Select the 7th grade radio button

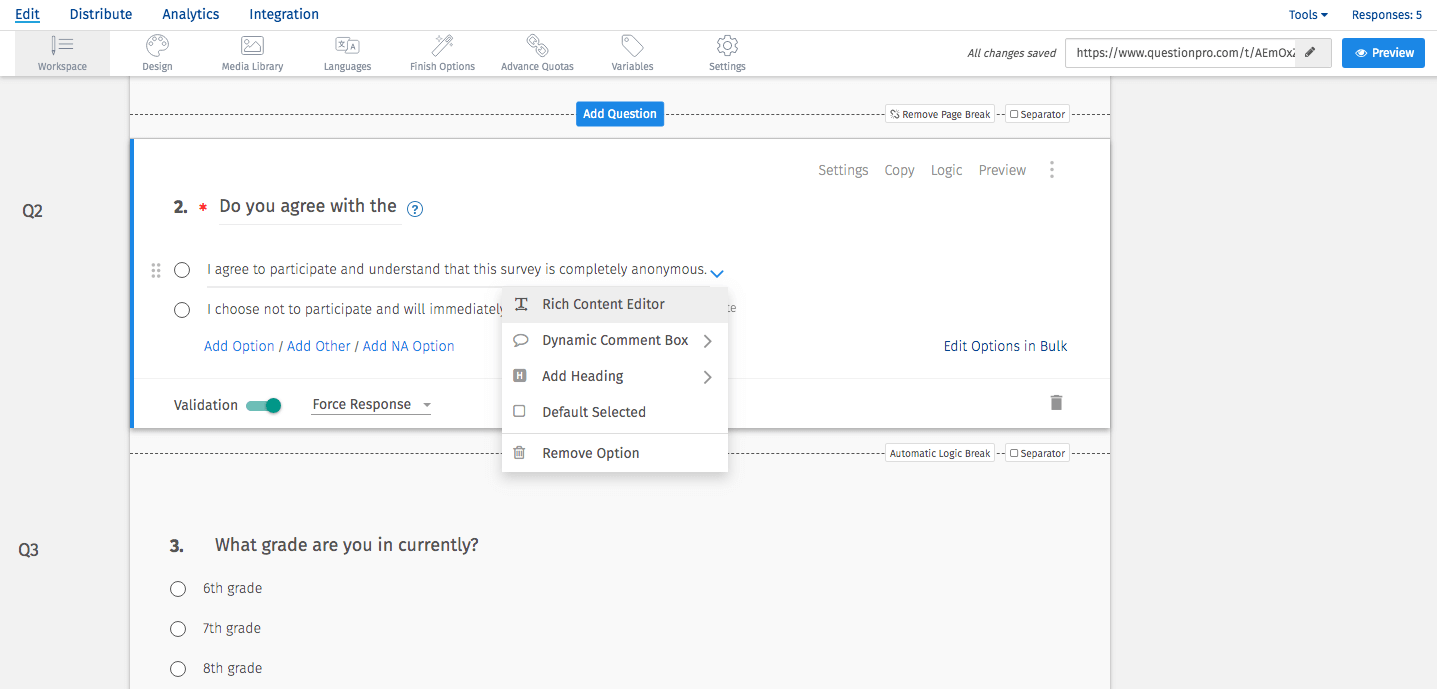(x=178, y=629)
